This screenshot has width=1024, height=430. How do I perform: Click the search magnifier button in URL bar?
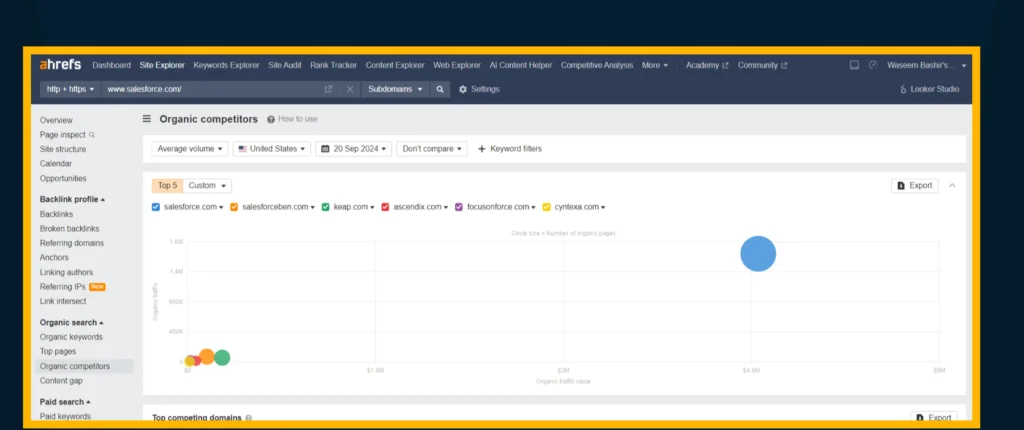point(440,89)
